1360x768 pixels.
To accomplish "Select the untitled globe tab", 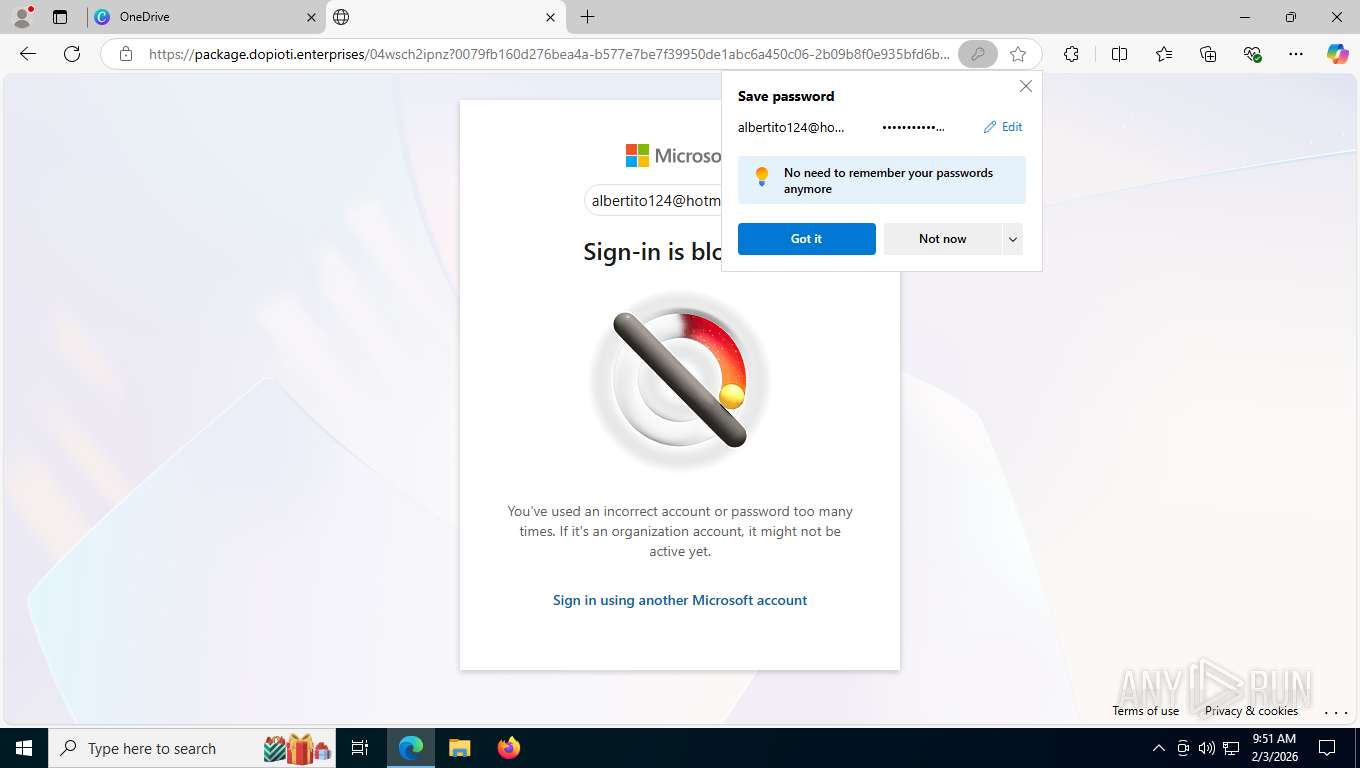I will pos(445,17).
